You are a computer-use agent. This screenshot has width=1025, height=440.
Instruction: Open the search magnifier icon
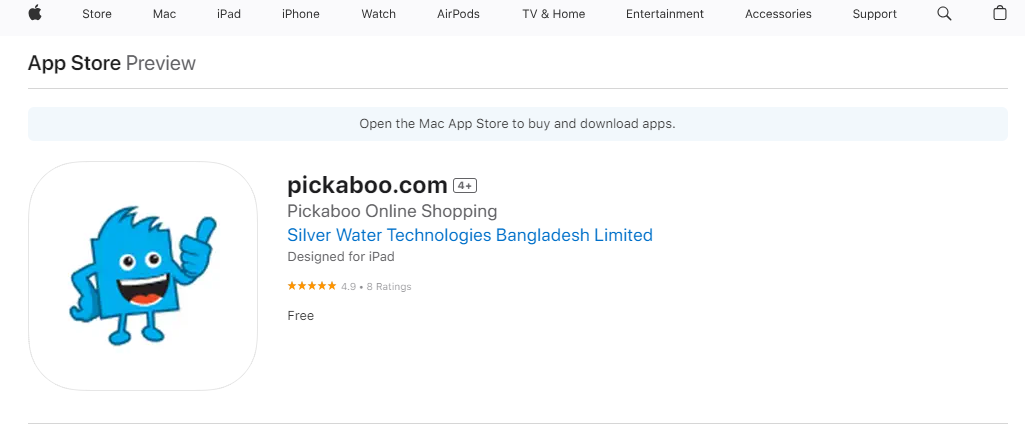tap(944, 14)
